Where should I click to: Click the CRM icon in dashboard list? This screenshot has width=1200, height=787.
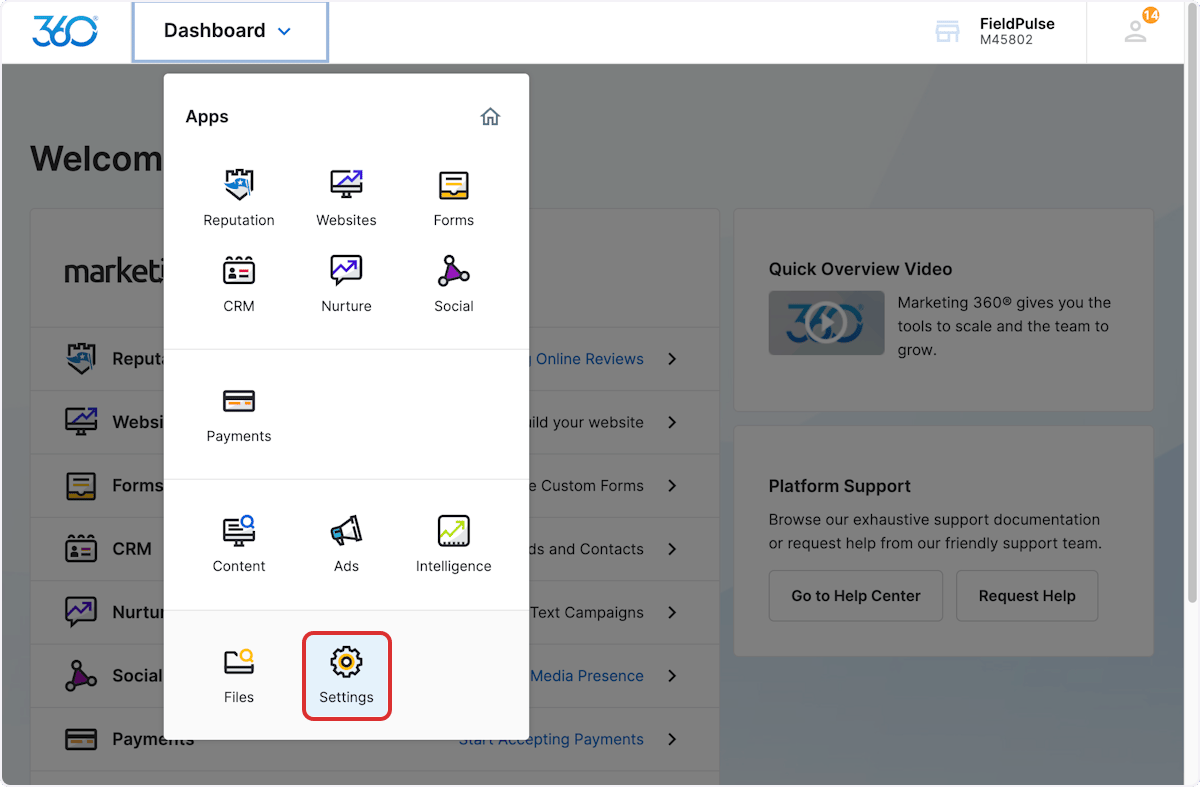[x=81, y=548]
